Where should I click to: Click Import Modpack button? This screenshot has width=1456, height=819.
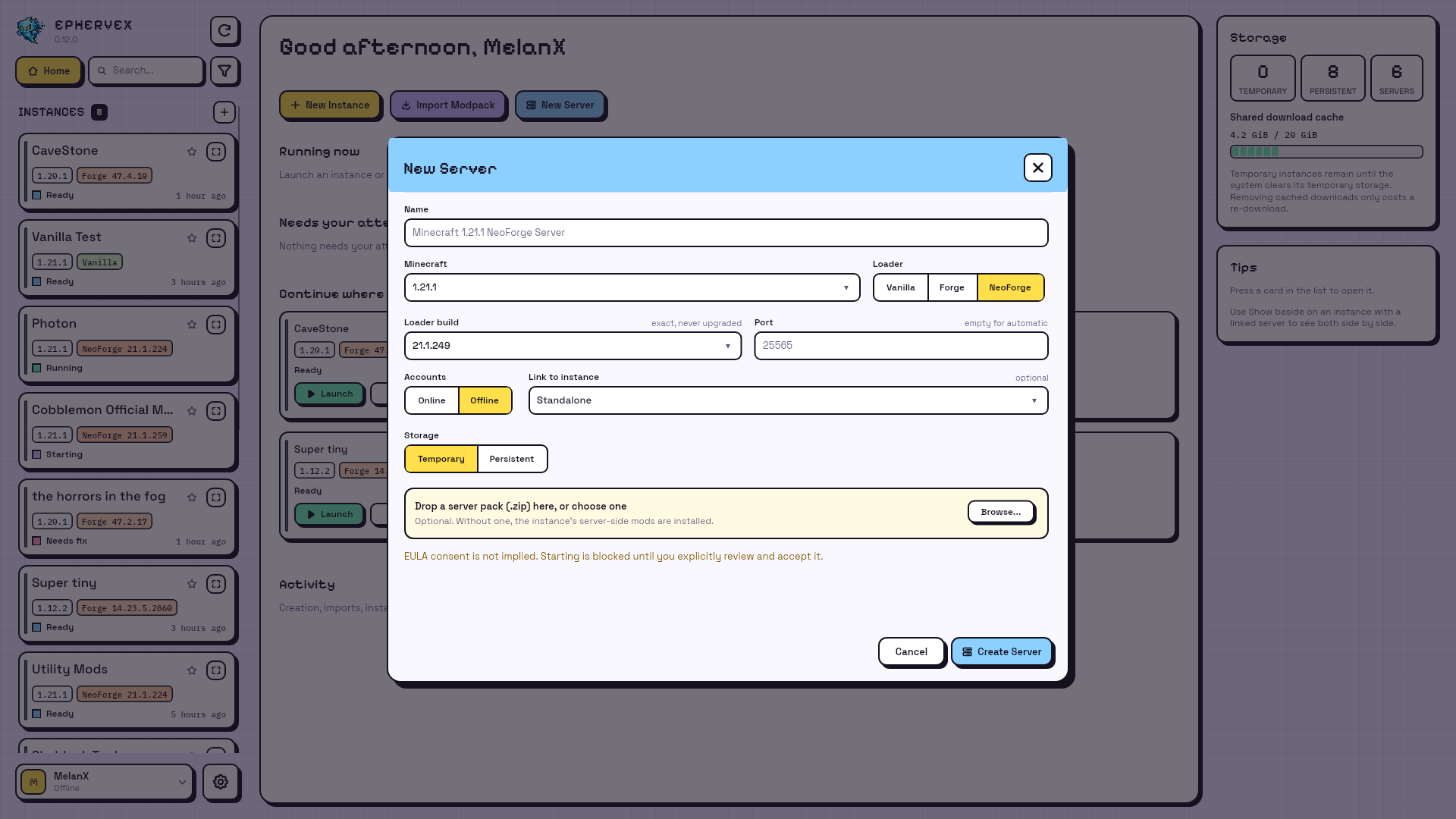coord(447,105)
